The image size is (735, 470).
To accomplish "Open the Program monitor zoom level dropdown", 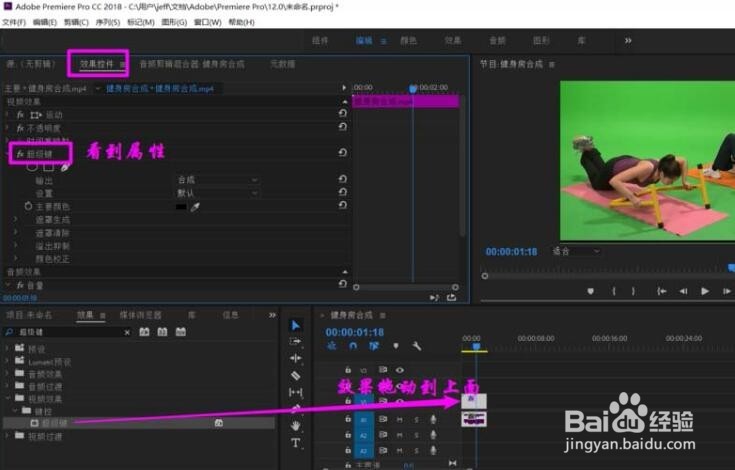I will click(576, 251).
